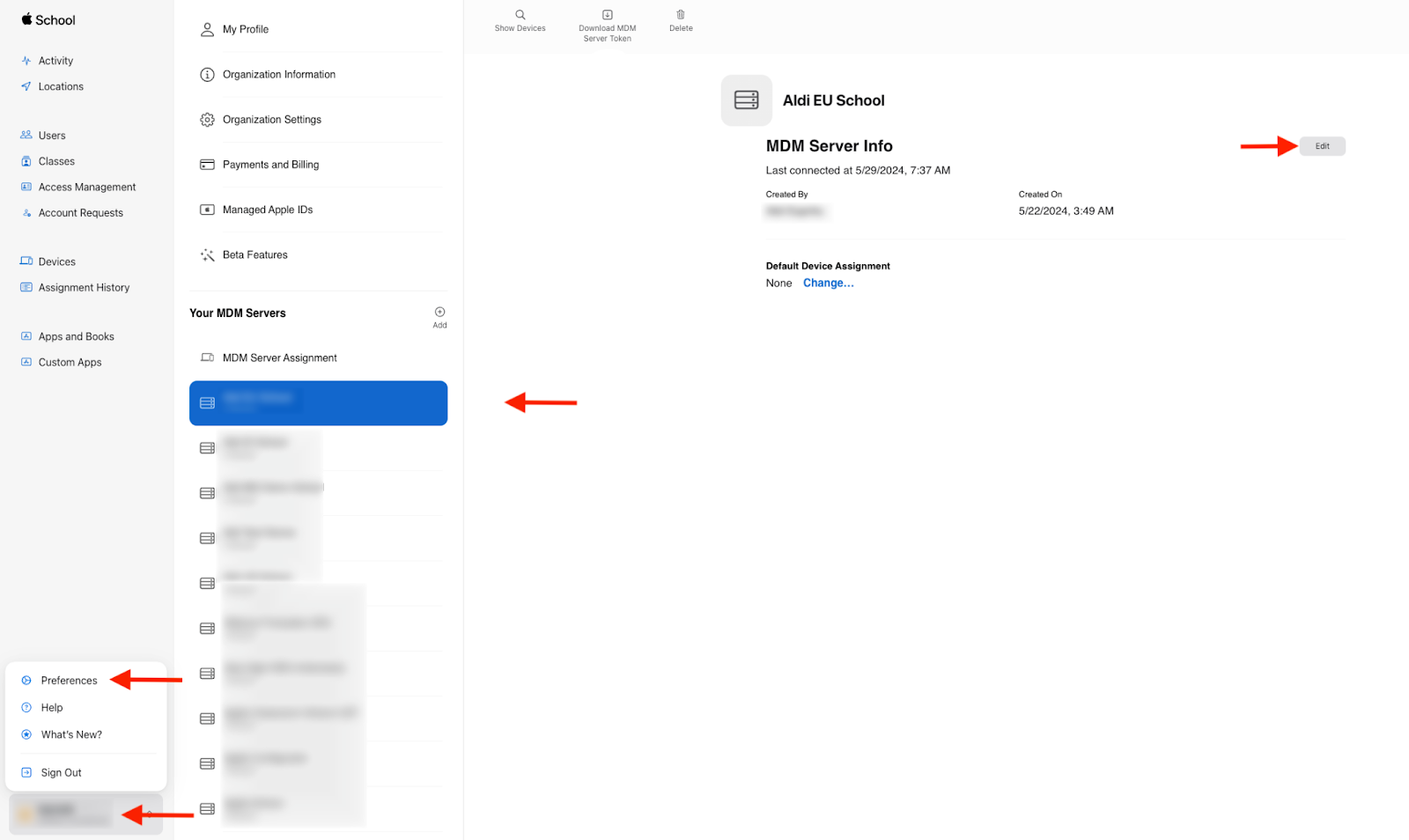This screenshot has height=840, width=1409.
Task: Open Preferences from the account menu
Action: point(69,681)
